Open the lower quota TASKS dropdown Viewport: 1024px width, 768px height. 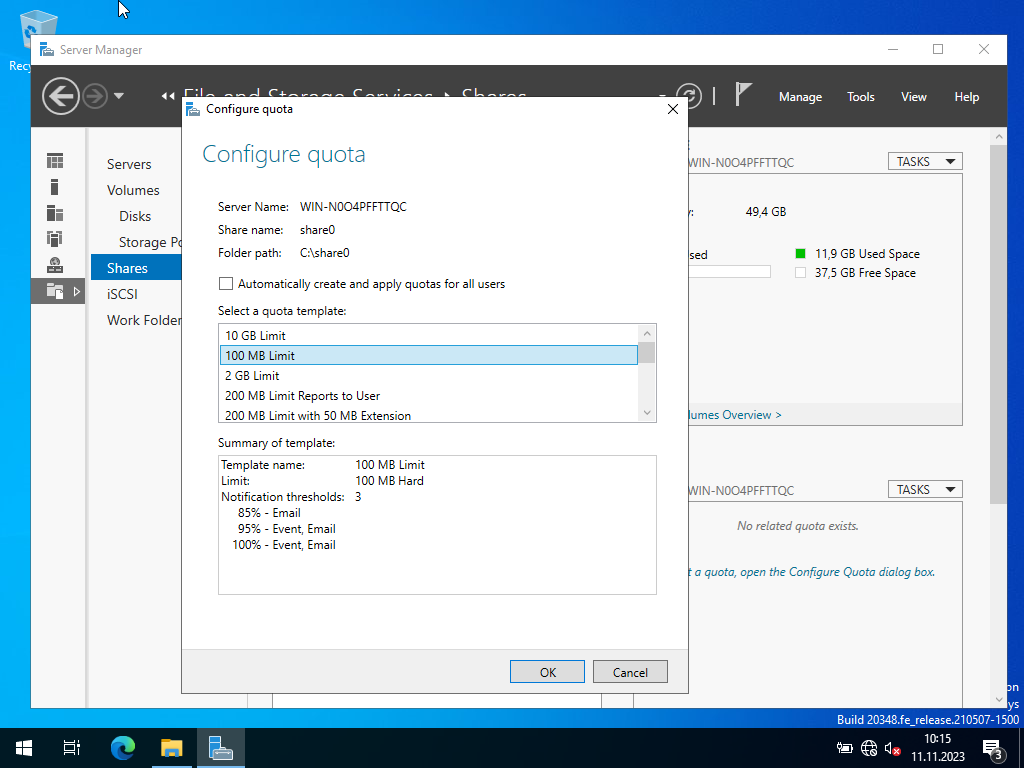coord(924,489)
